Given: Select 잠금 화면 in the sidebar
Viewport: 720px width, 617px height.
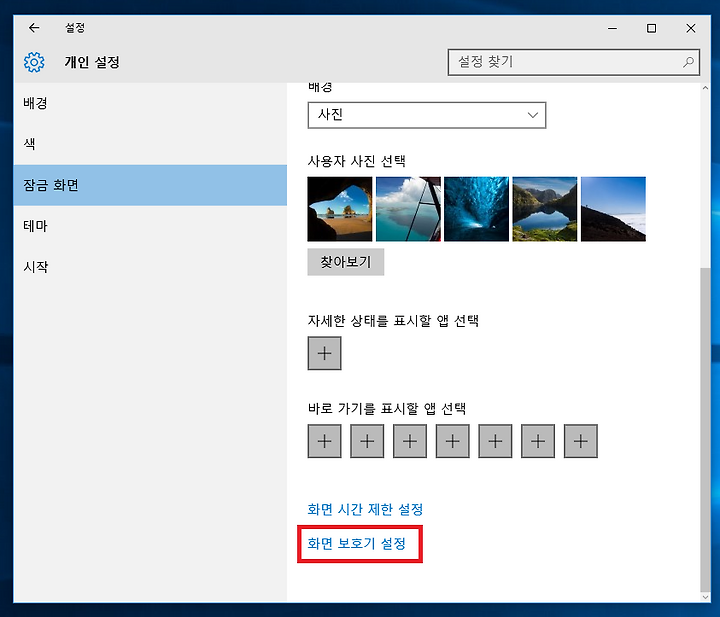Looking at the screenshot, I should click(x=150, y=185).
